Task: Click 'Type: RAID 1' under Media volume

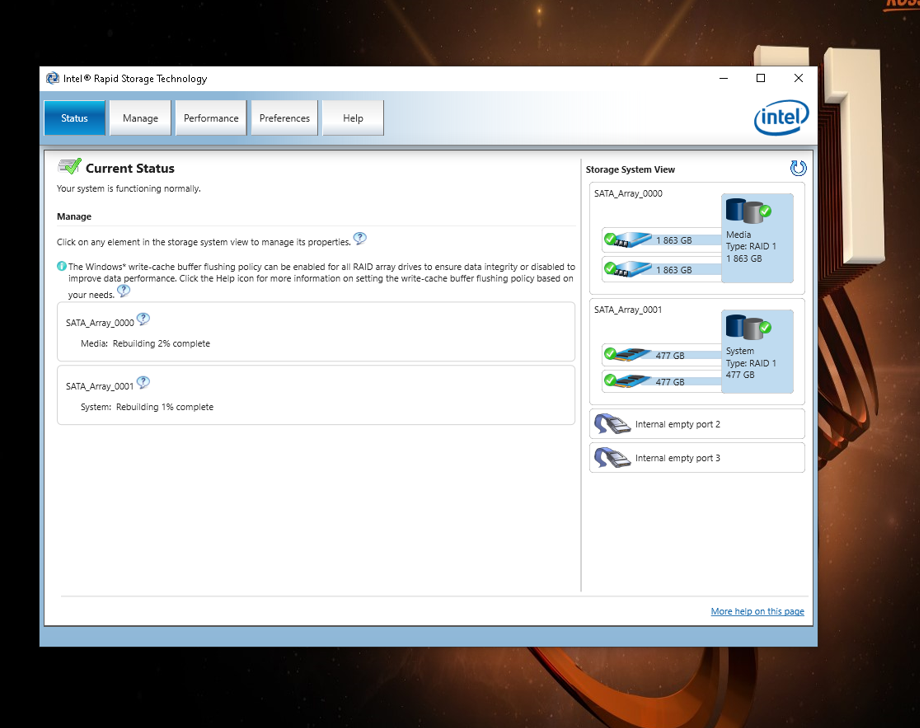Action: point(751,246)
